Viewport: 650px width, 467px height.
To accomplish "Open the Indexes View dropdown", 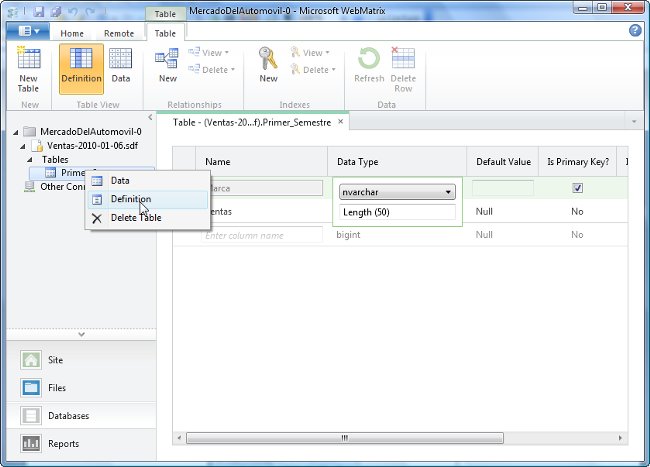I will pyautogui.click(x=310, y=53).
